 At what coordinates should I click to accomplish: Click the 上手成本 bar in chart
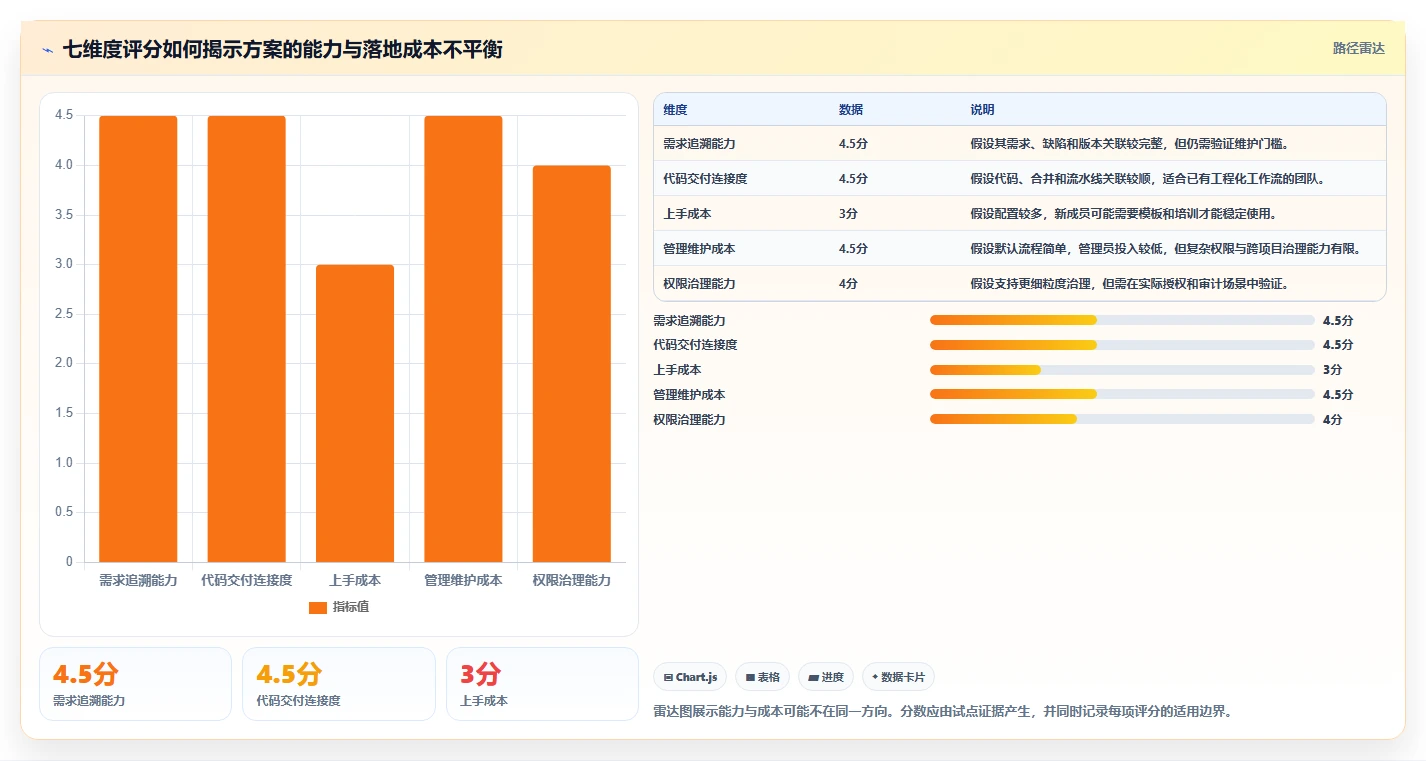pos(355,413)
